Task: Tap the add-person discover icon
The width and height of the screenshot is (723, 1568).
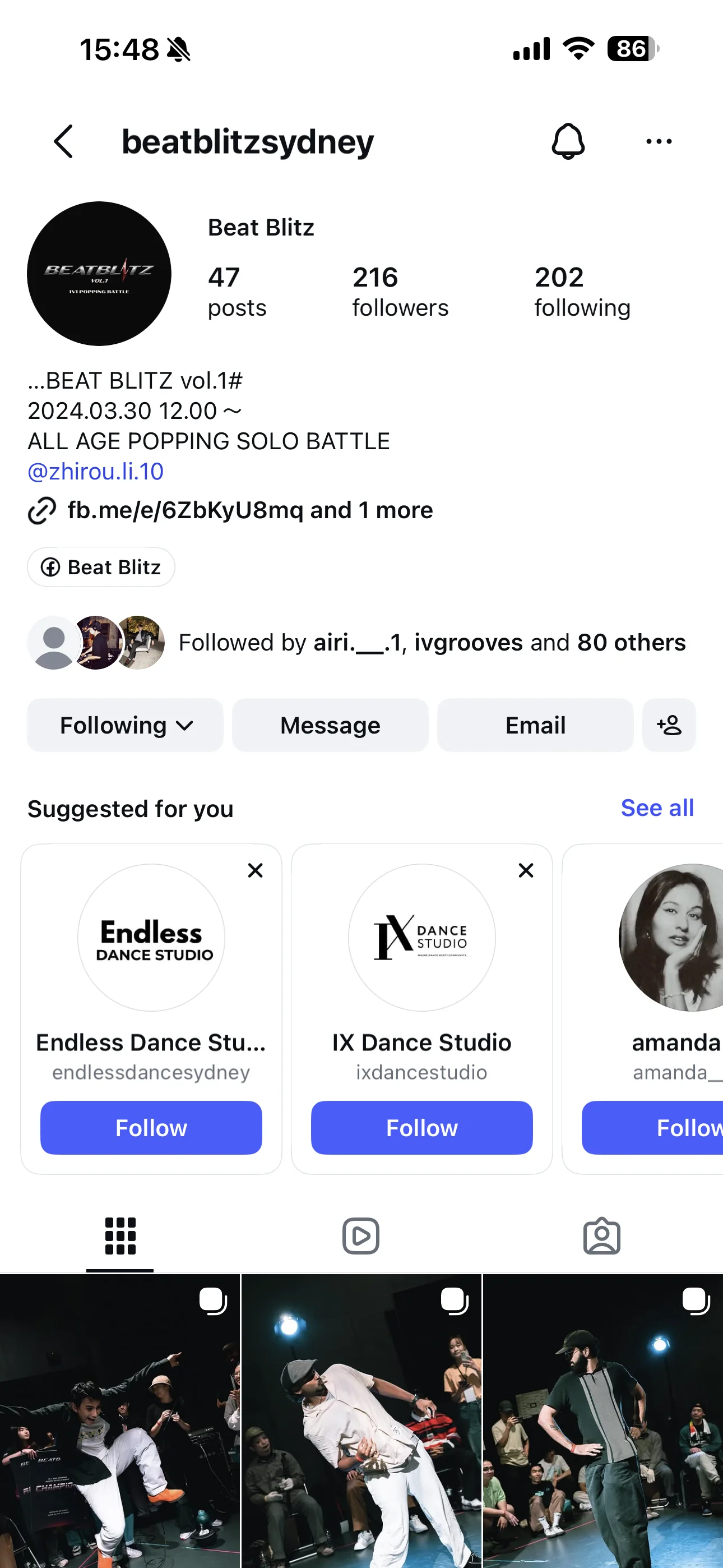Action: point(669,725)
